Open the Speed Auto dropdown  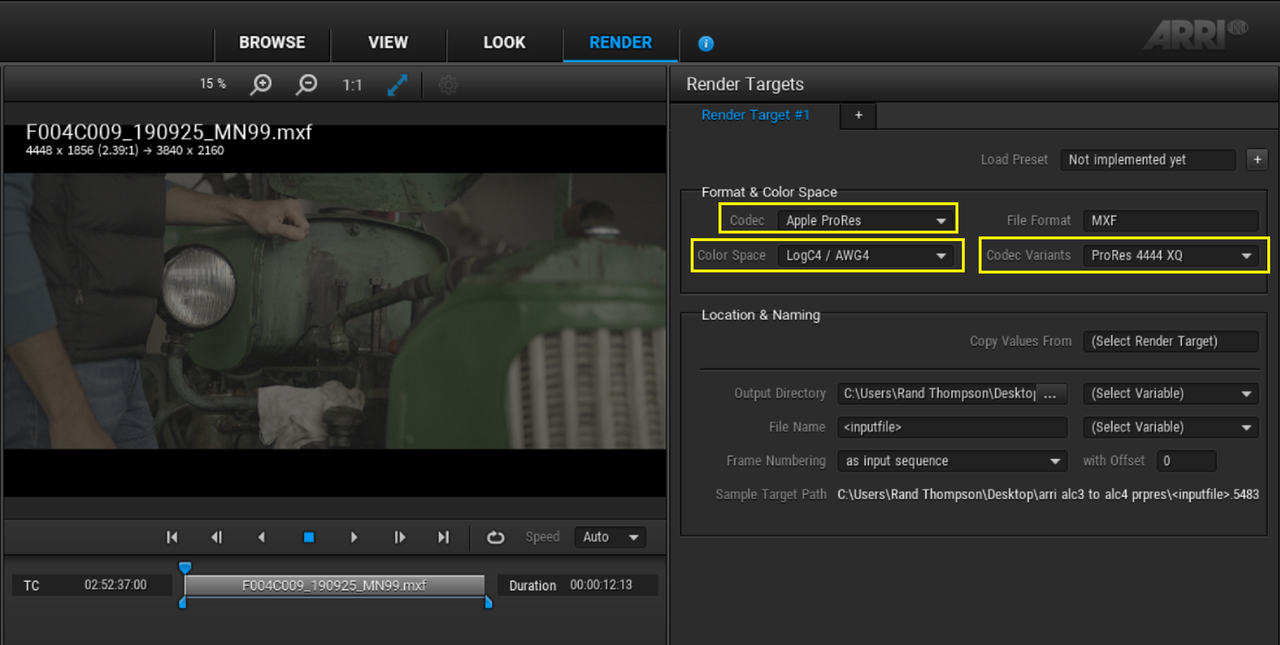[x=610, y=537]
